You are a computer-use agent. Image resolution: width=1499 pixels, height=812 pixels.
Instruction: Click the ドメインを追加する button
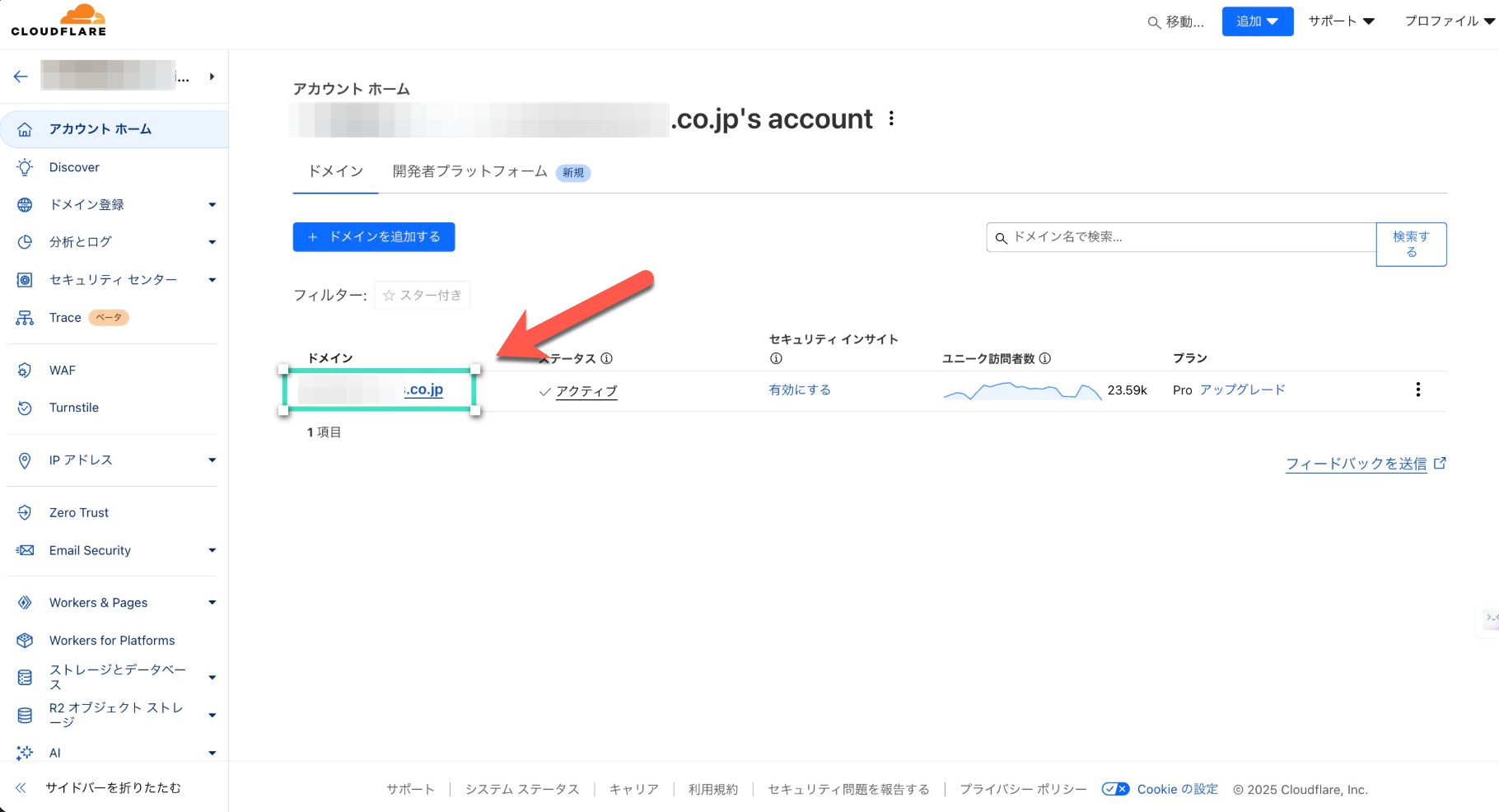coord(374,237)
